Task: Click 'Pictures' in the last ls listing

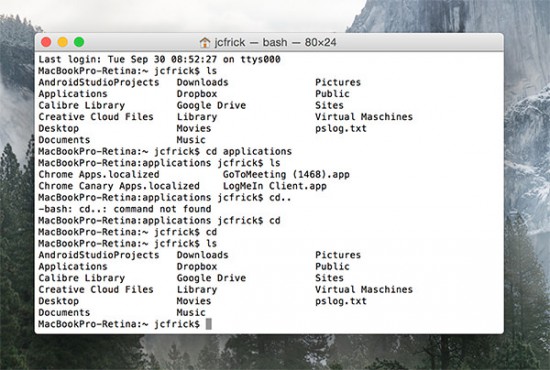Action: (x=338, y=255)
